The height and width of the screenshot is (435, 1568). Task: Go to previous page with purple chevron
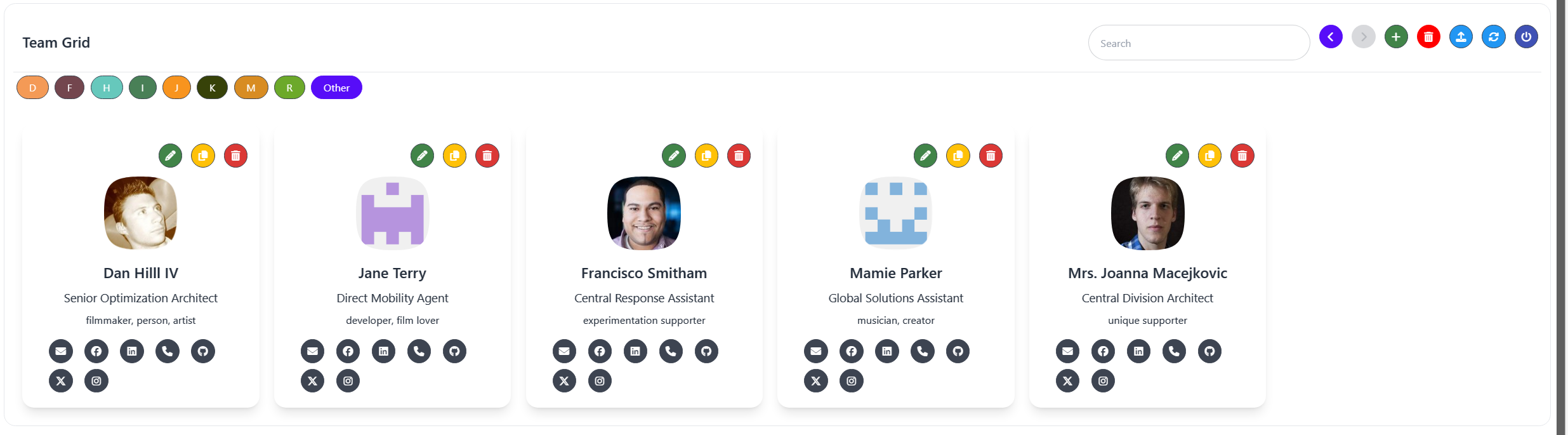tap(1331, 37)
